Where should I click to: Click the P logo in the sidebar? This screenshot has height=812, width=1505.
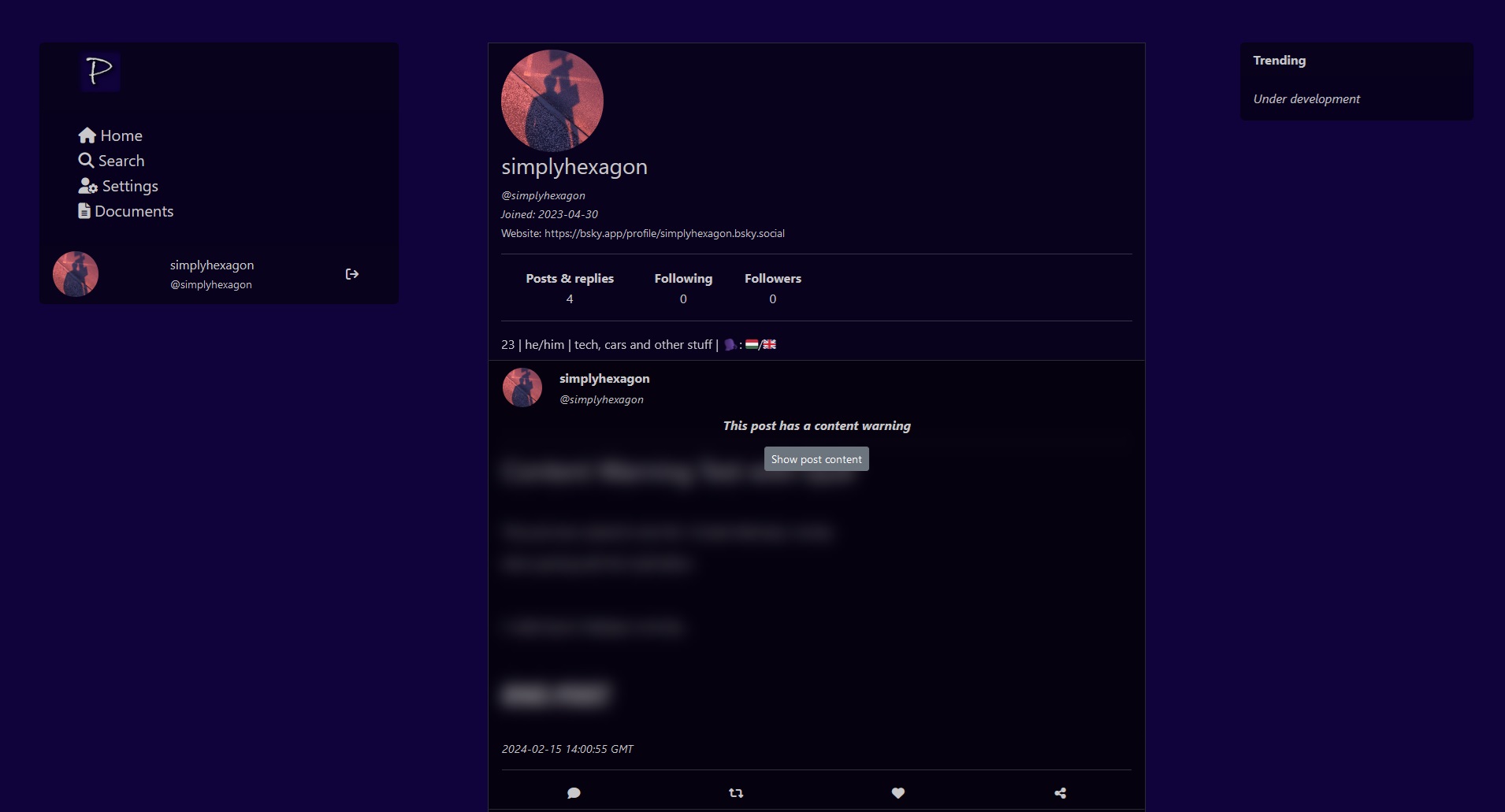(100, 72)
